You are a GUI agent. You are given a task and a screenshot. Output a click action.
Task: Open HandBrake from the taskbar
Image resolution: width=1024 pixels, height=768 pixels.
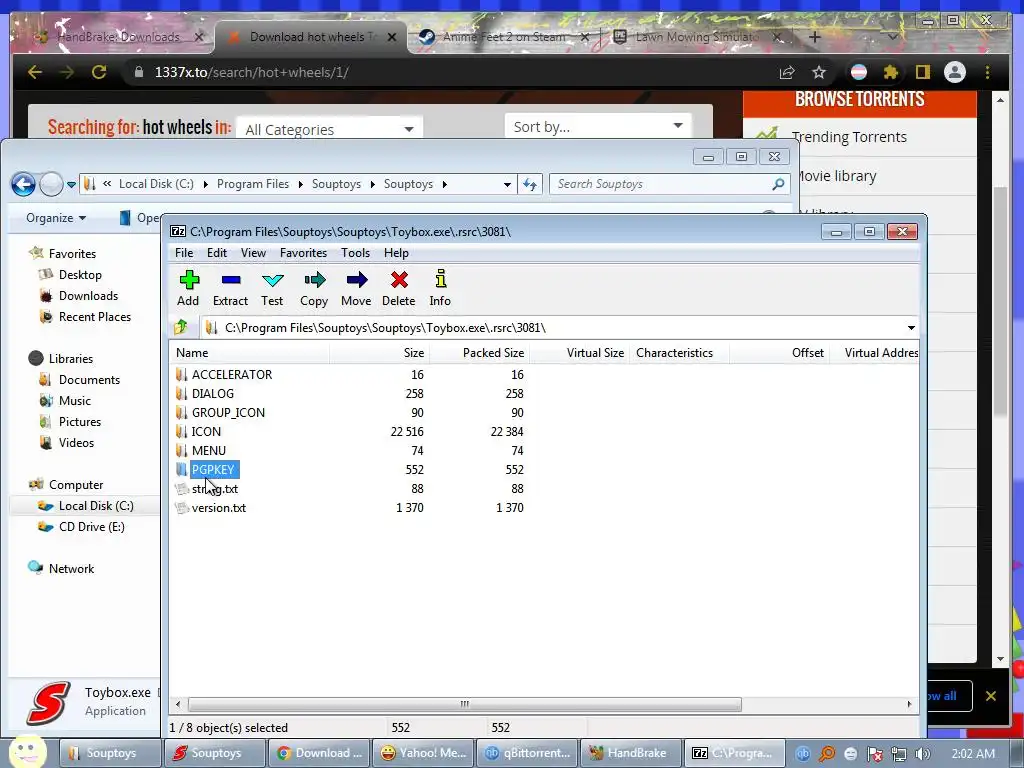click(x=631, y=753)
